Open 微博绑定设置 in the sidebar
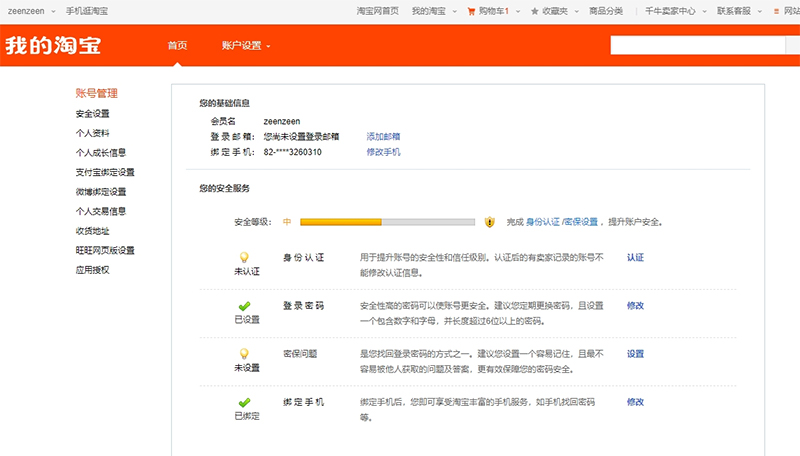The width and height of the screenshot is (800, 456). (101, 192)
